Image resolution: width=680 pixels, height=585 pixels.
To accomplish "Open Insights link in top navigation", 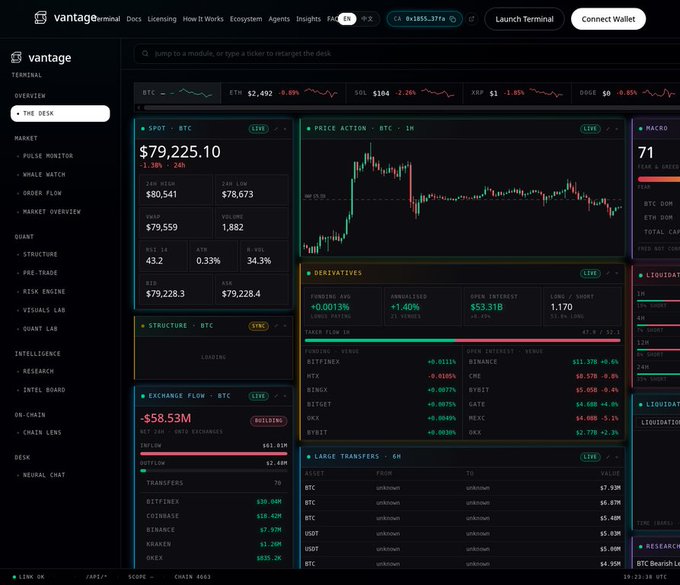I will coord(308,19).
